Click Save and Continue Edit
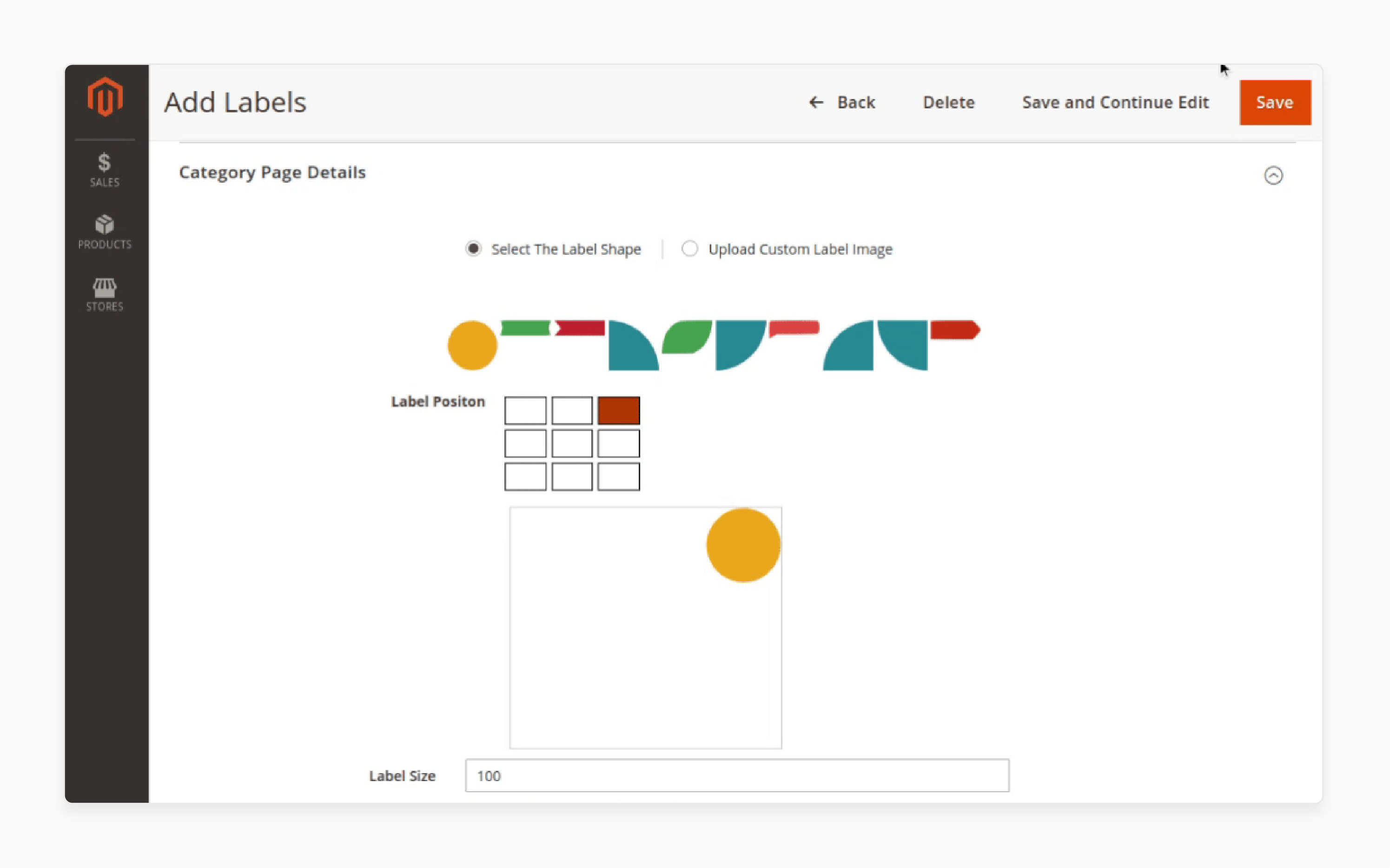The width and height of the screenshot is (1390, 868). pyautogui.click(x=1116, y=102)
